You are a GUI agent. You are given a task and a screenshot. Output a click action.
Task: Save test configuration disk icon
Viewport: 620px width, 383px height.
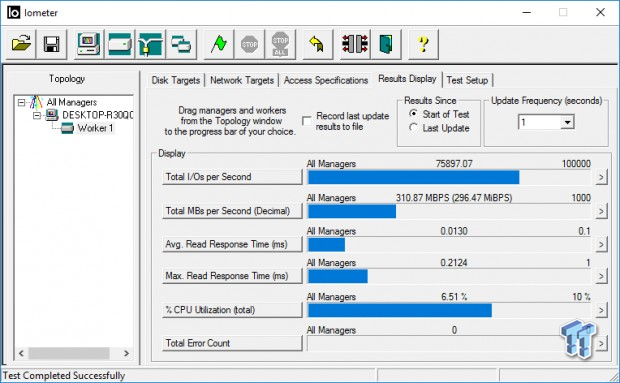[x=51, y=44]
